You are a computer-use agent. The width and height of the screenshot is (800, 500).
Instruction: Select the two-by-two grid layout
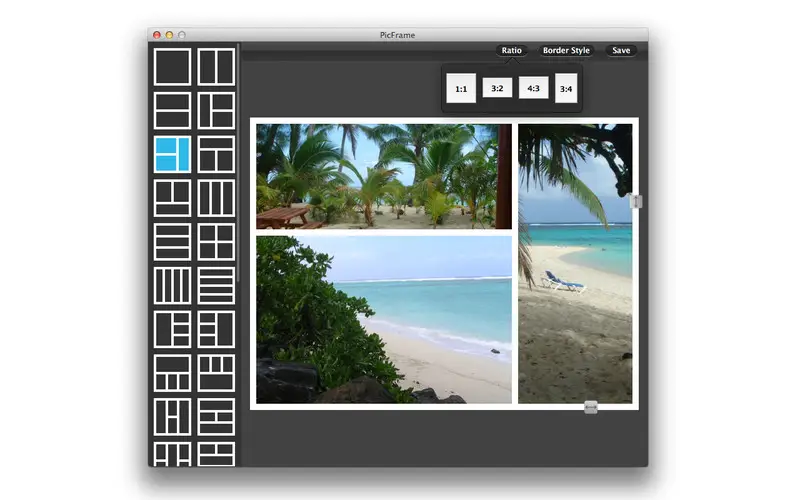click(x=216, y=241)
